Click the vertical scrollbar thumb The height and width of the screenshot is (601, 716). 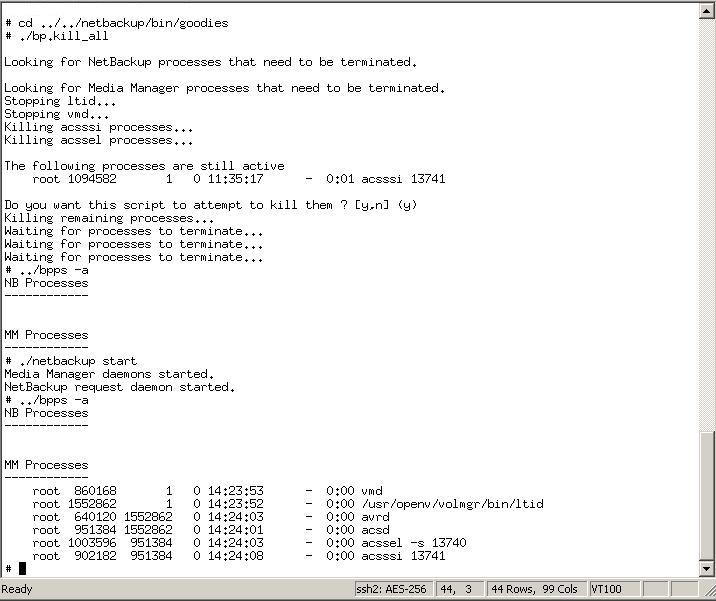click(706, 497)
